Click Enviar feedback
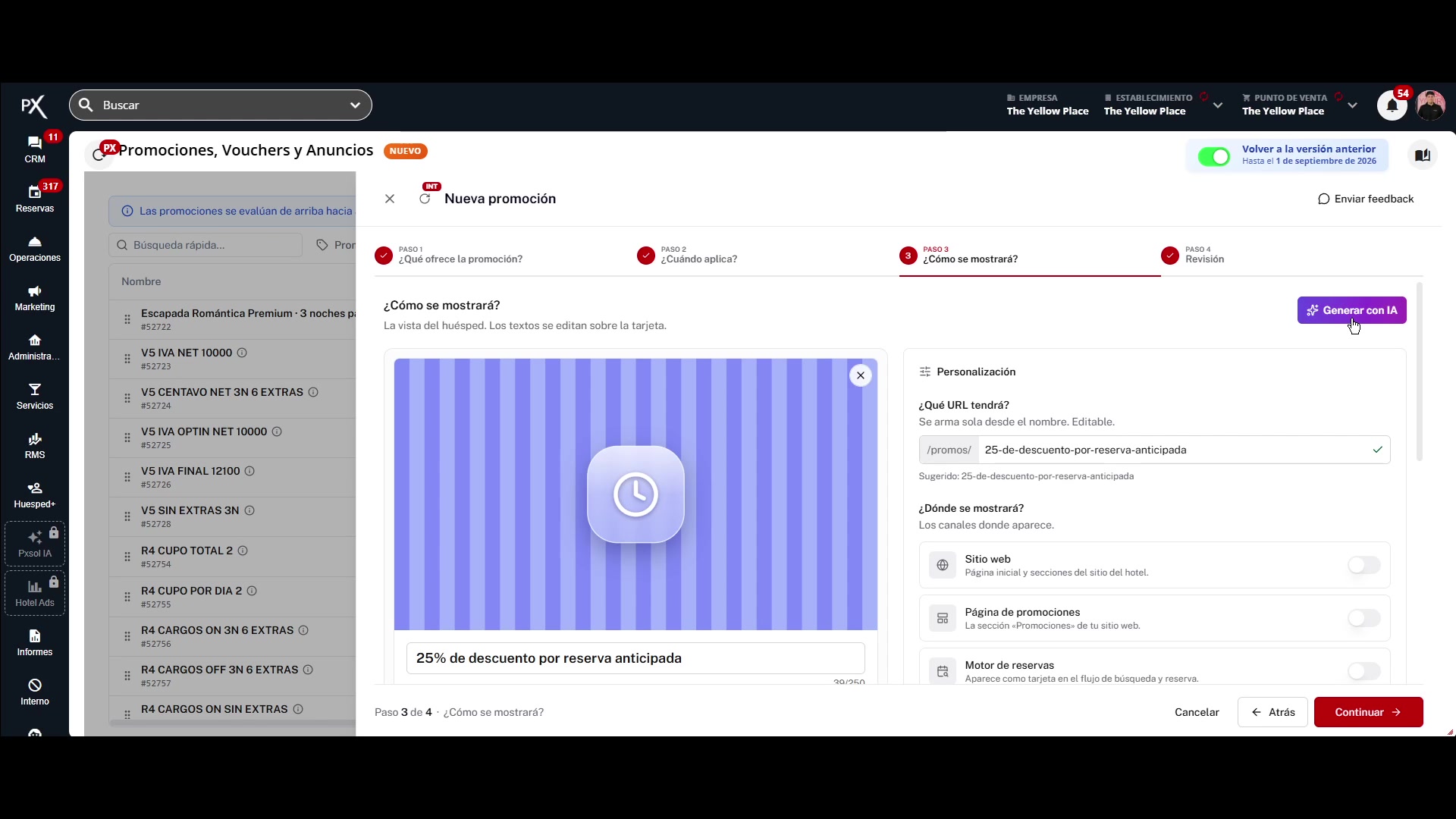The image size is (1456, 819). (1366, 199)
